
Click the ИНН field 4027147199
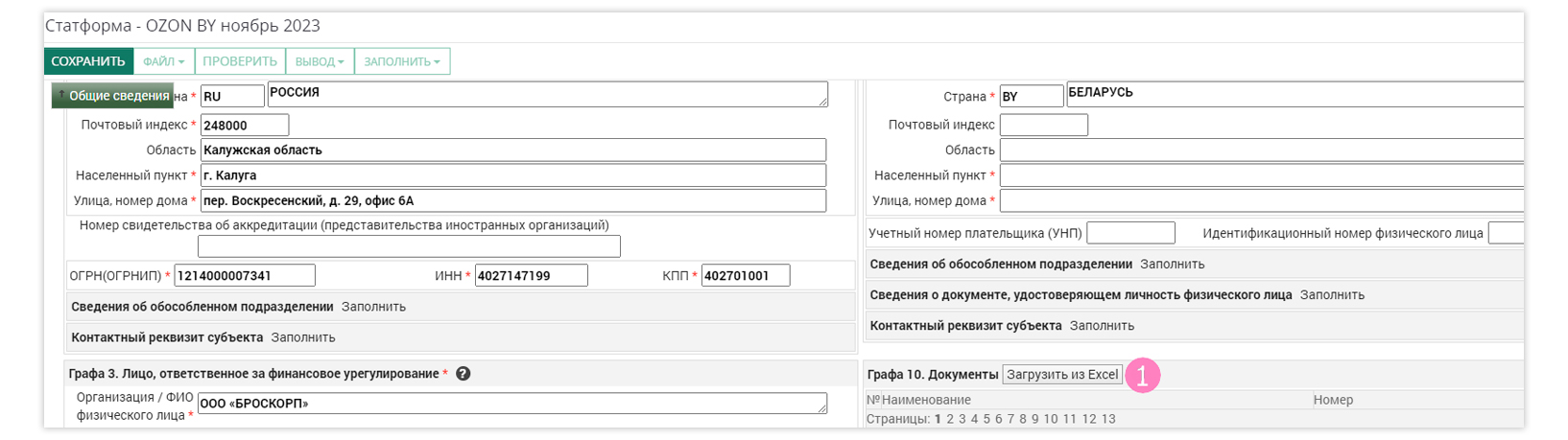pos(532,275)
